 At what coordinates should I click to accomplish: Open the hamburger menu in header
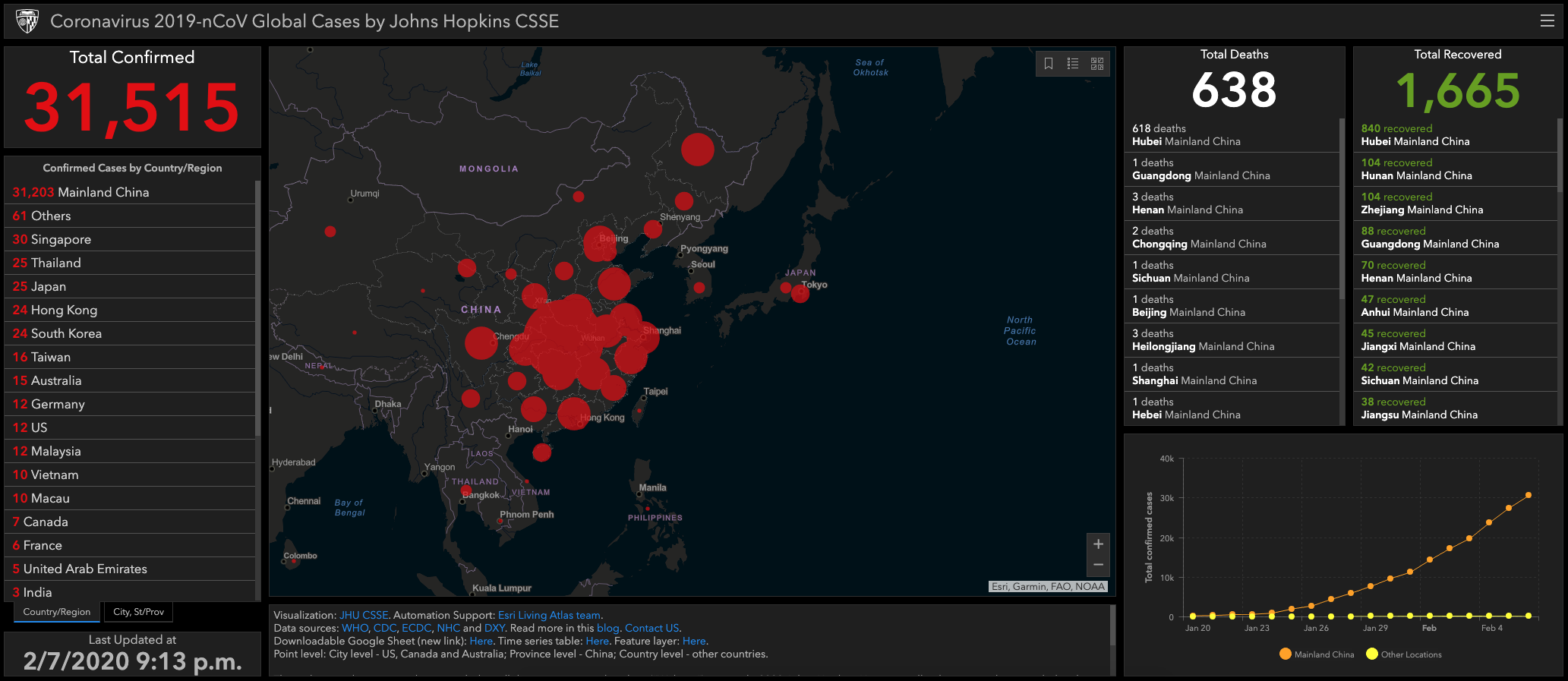[x=1547, y=21]
